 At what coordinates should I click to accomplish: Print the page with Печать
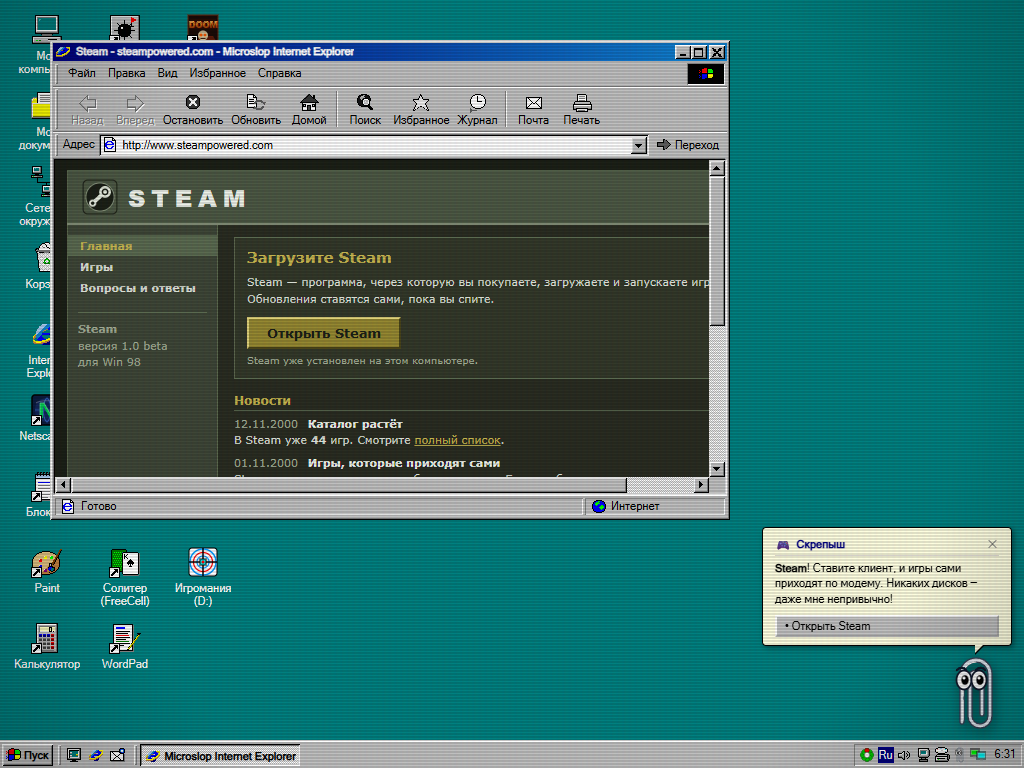click(581, 110)
